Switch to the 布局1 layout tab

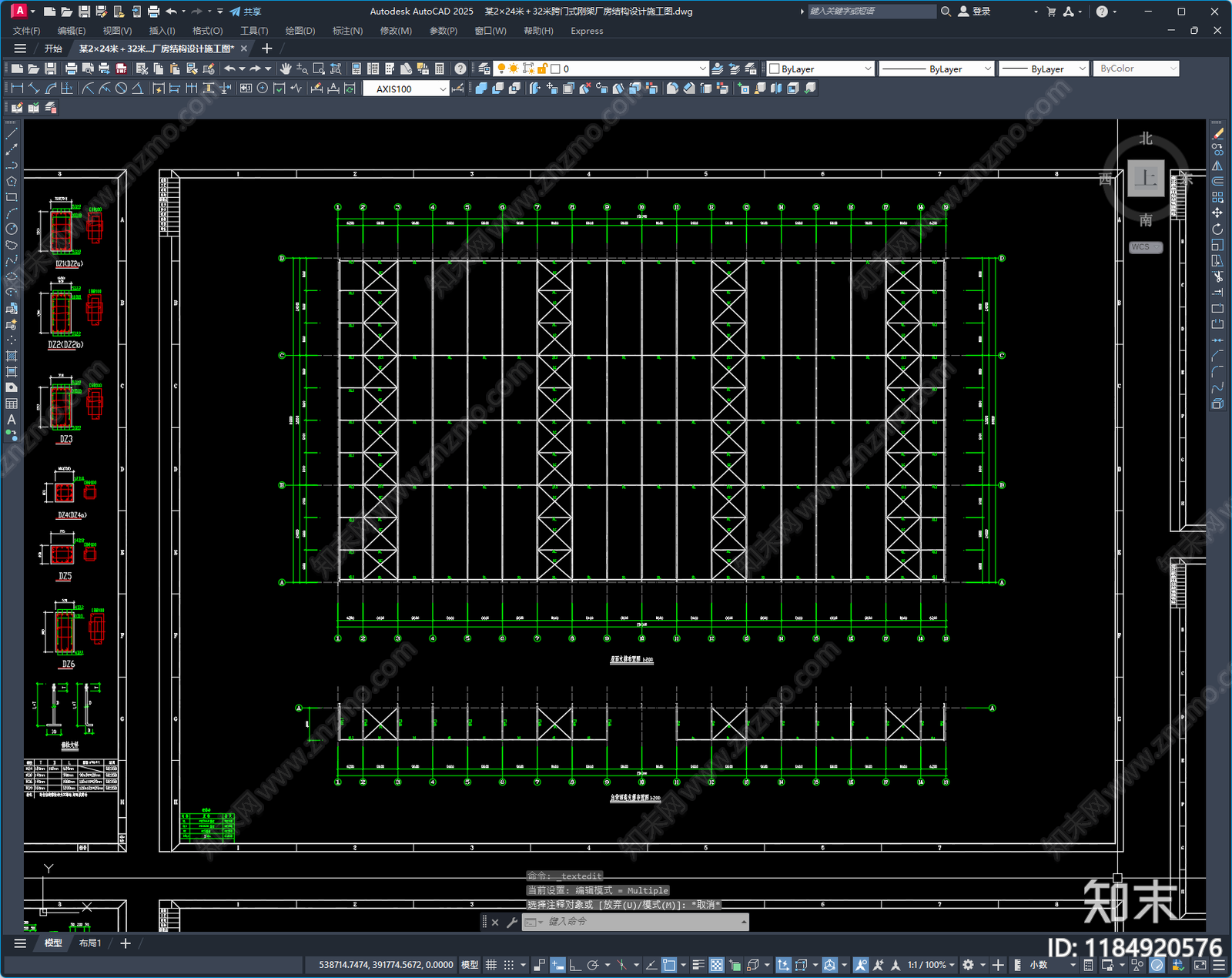pyautogui.click(x=90, y=943)
